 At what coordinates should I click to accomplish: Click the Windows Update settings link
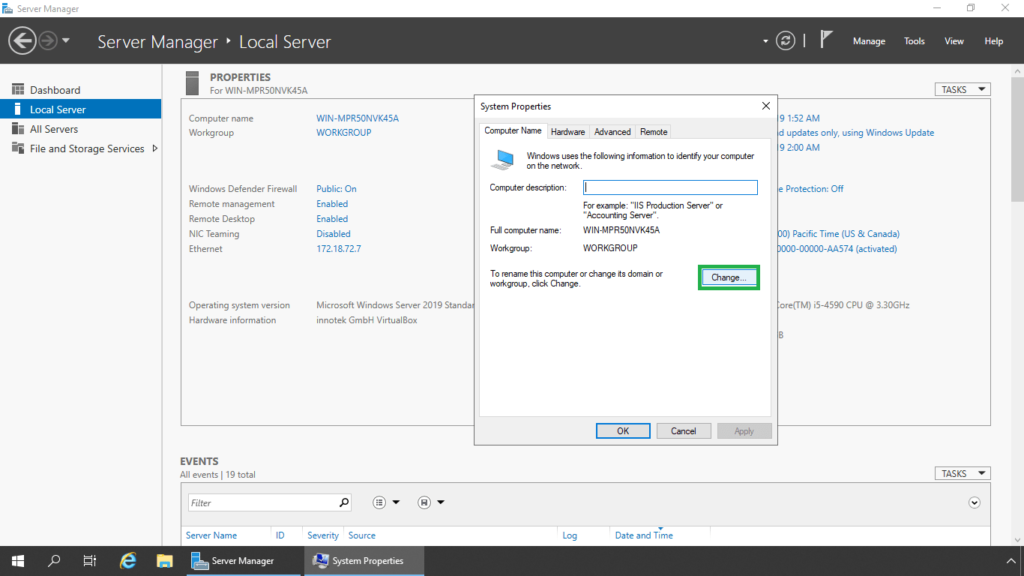pyautogui.click(x=856, y=133)
